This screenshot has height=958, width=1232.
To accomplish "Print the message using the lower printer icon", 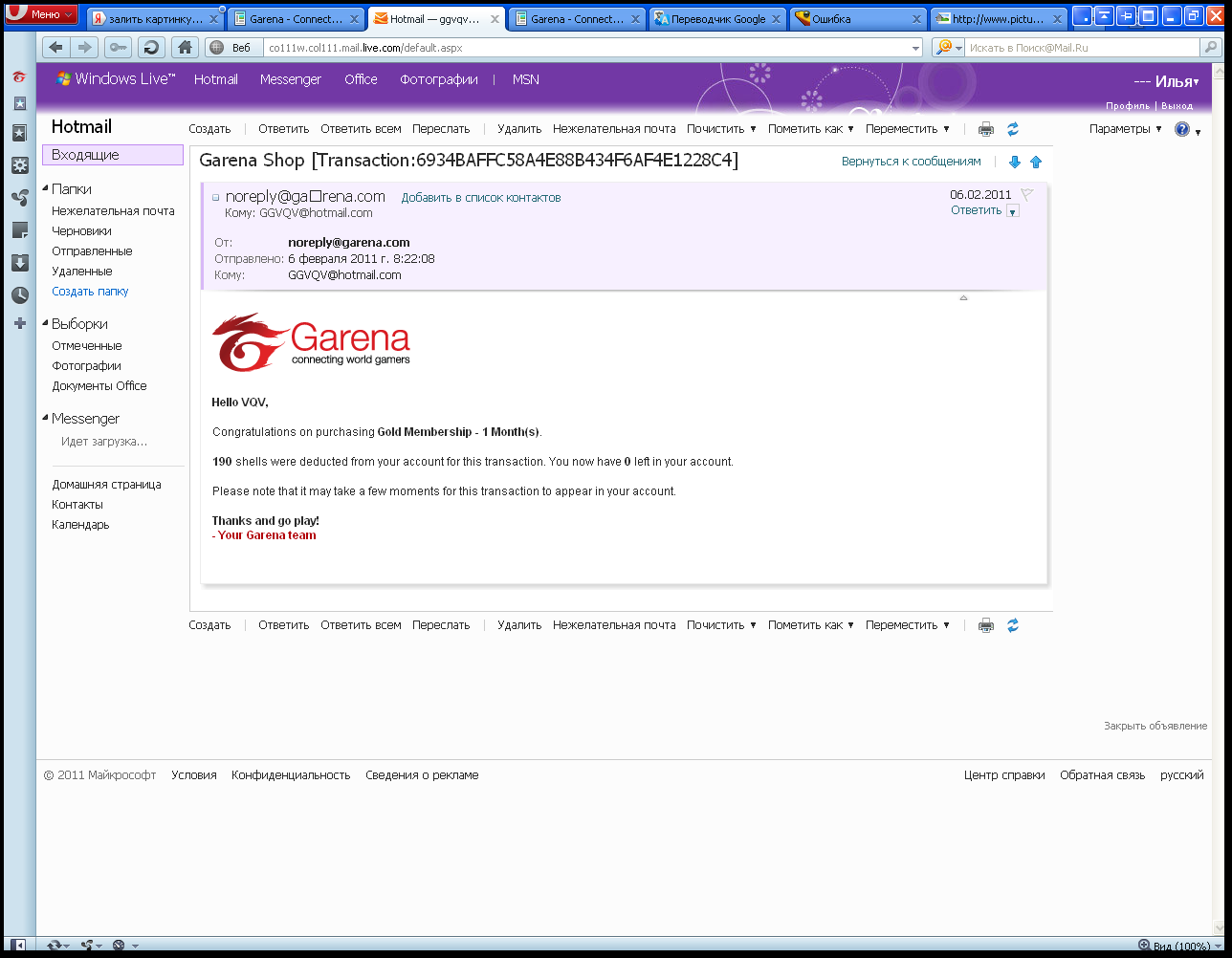I will click(x=986, y=625).
